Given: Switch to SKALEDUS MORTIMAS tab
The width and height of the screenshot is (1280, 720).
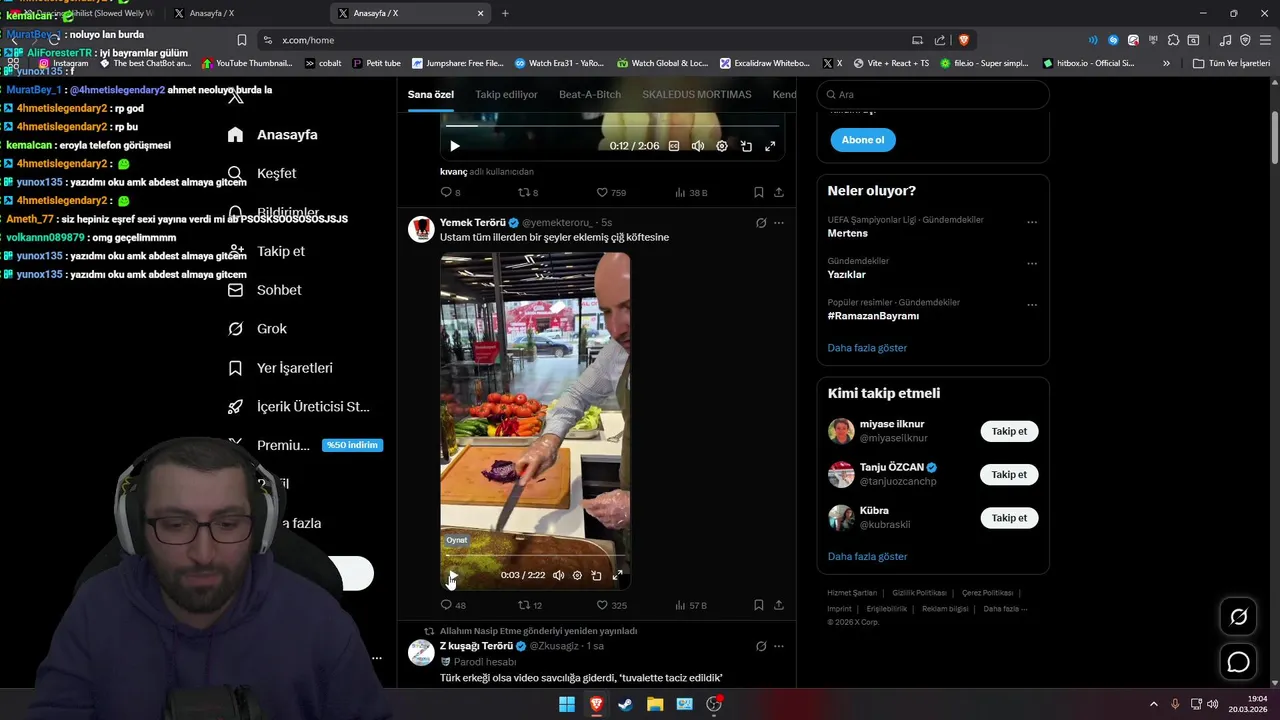Looking at the screenshot, I should tap(697, 95).
